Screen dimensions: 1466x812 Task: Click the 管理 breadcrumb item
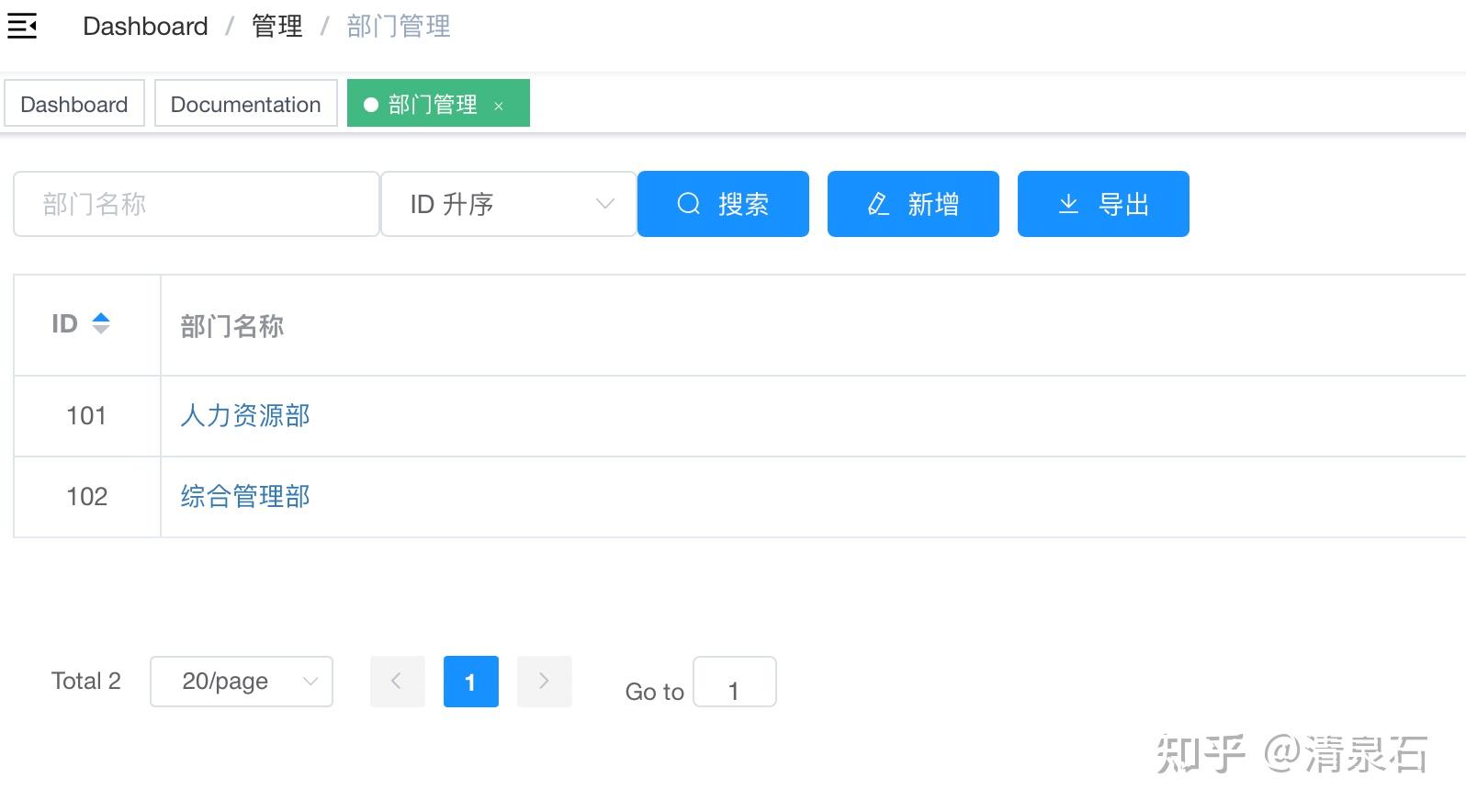pos(276,26)
